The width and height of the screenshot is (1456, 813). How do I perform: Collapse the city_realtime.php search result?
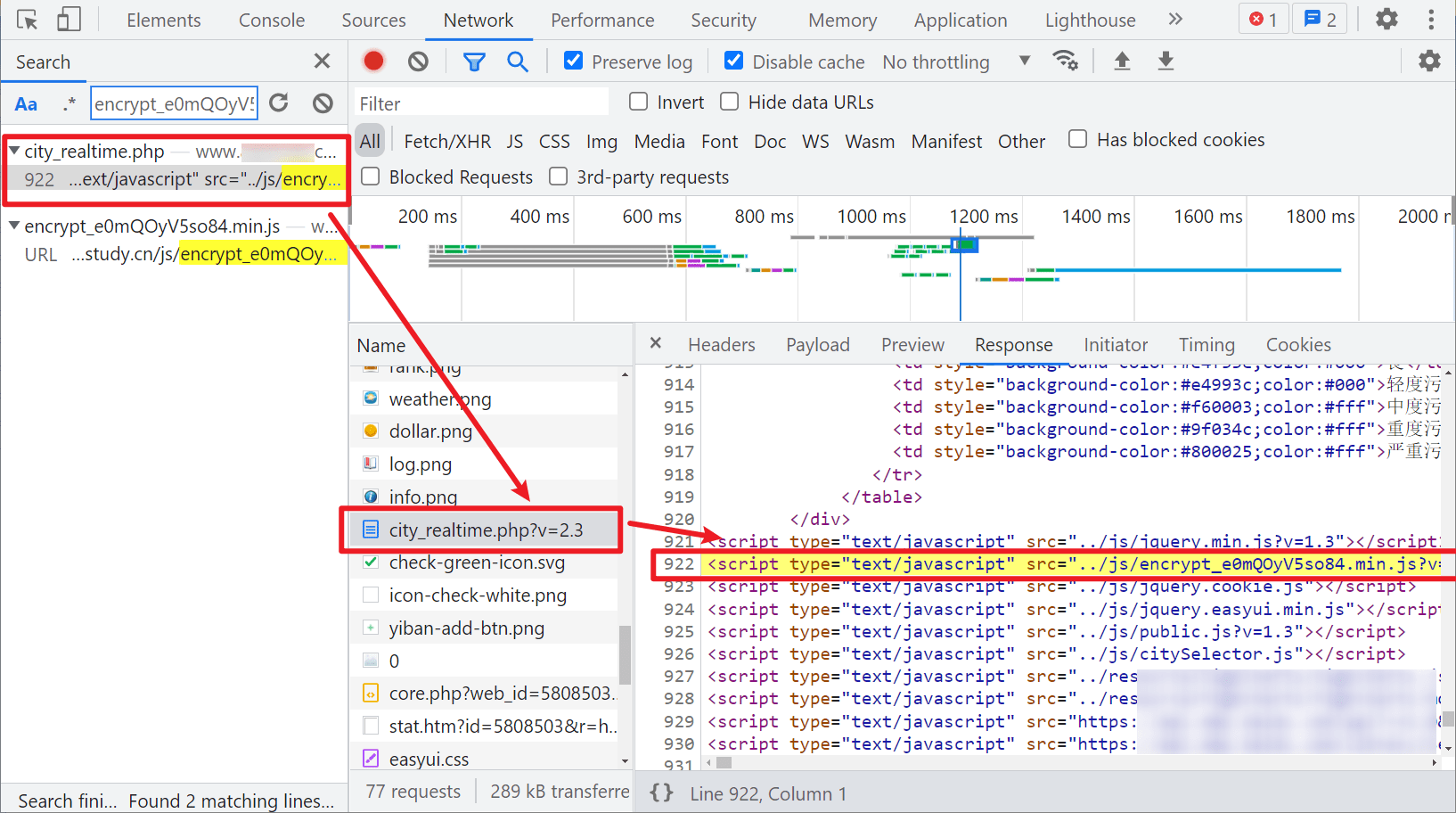14,152
